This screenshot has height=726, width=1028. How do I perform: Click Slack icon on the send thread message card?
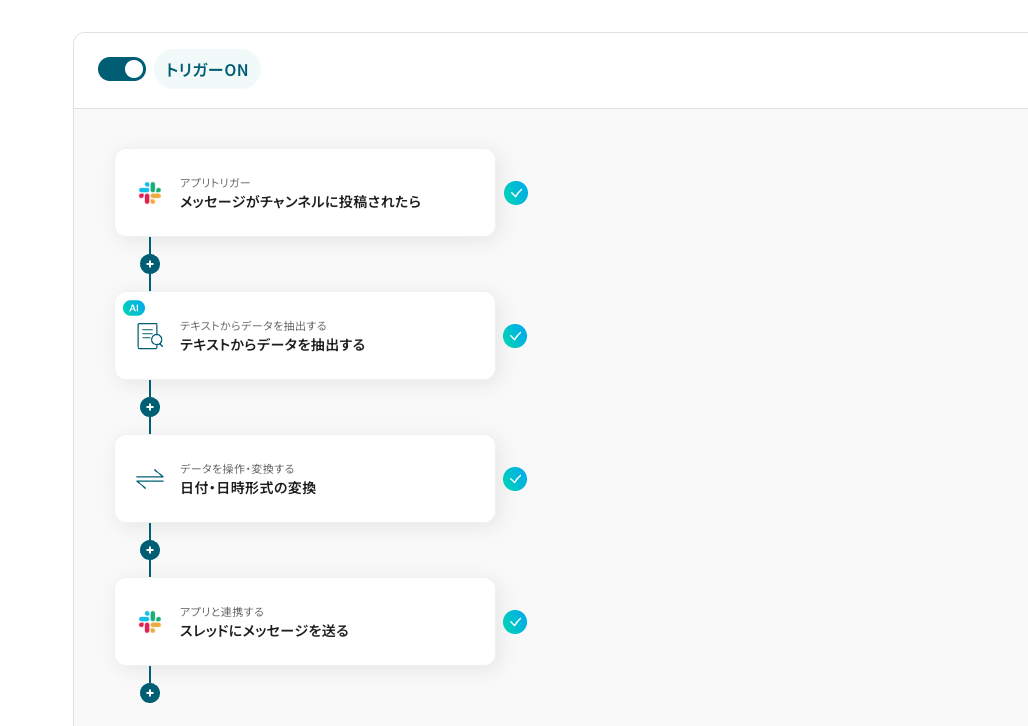150,622
